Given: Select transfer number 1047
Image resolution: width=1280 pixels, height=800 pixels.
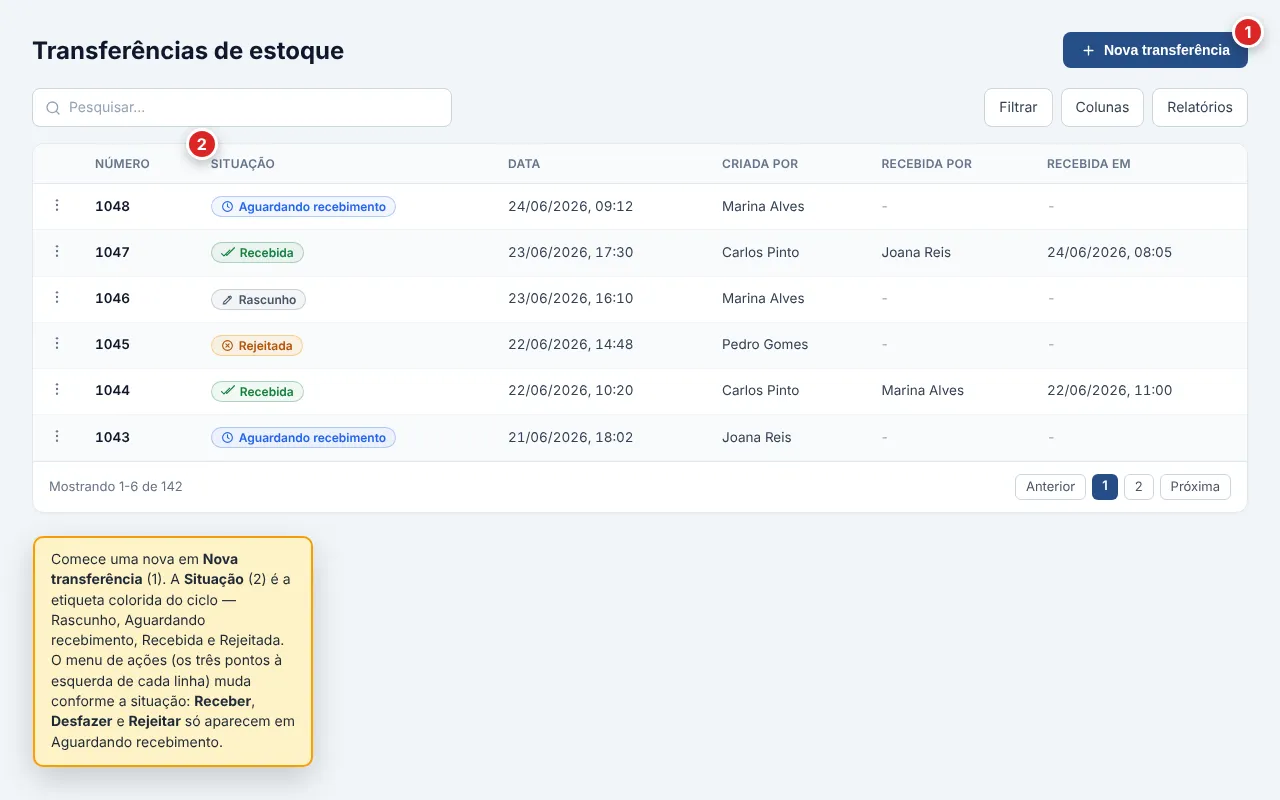Looking at the screenshot, I should point(112,252).
